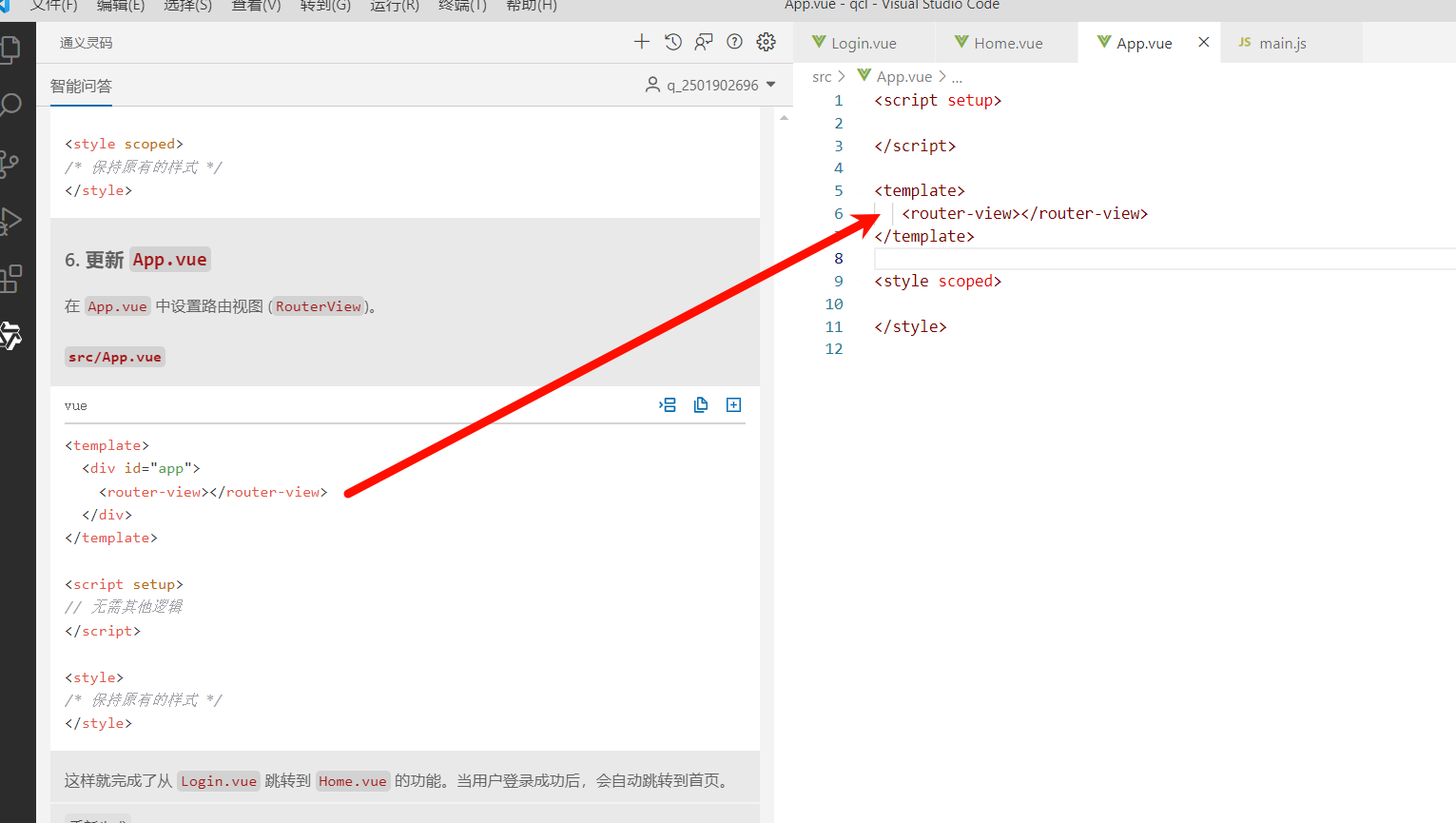Viewport: 1456px width, 823px height.
Task: Start a new chat with plus icon
Action: pyautogui.click(x=642, y=42)
